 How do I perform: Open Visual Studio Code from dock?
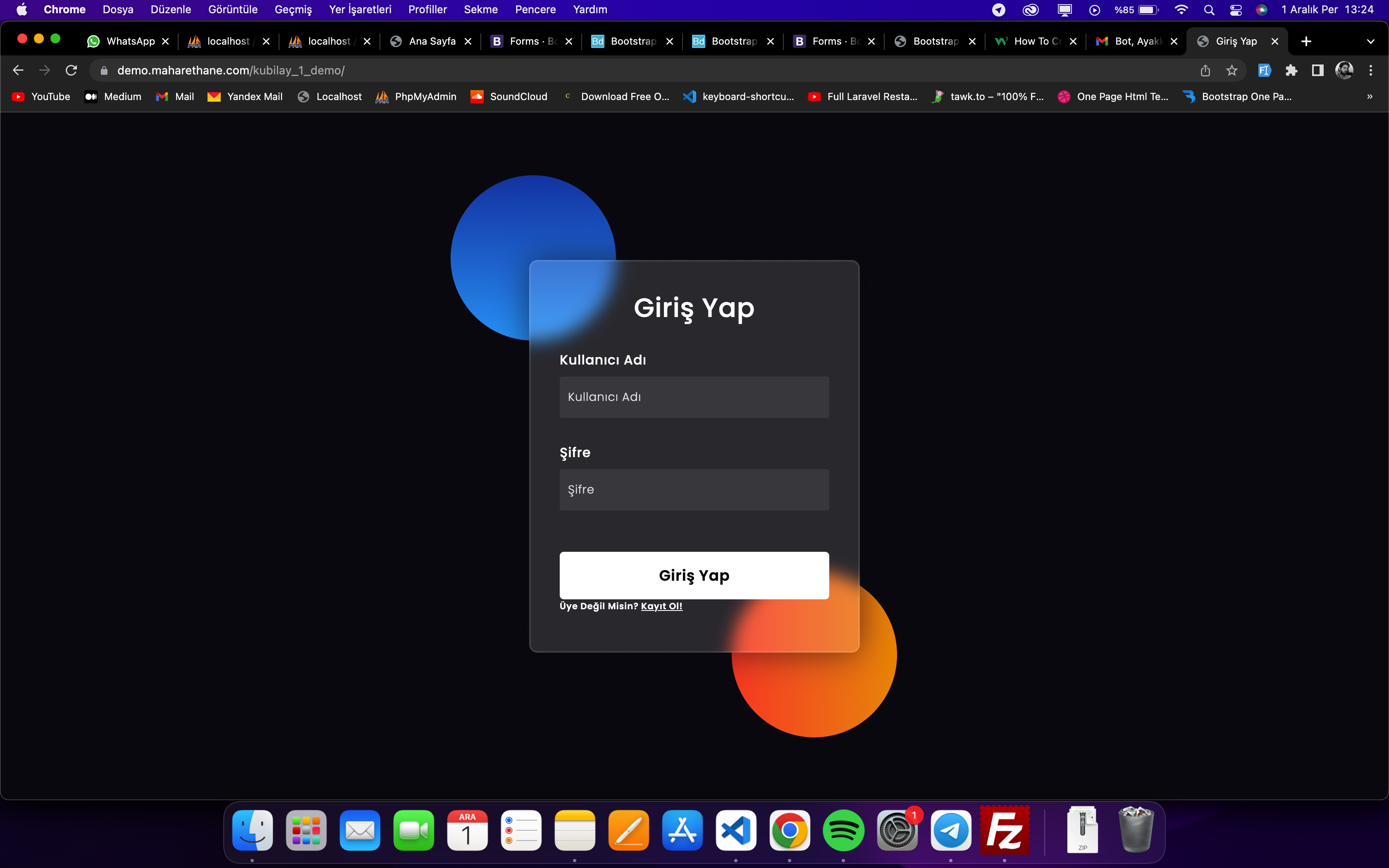point(736,830)
